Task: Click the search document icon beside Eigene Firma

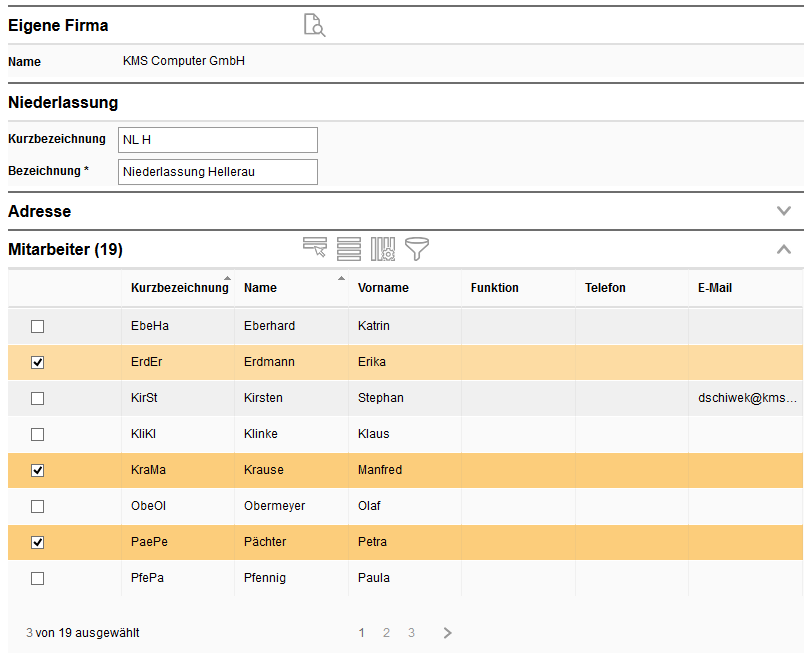Action: (314, 26)
